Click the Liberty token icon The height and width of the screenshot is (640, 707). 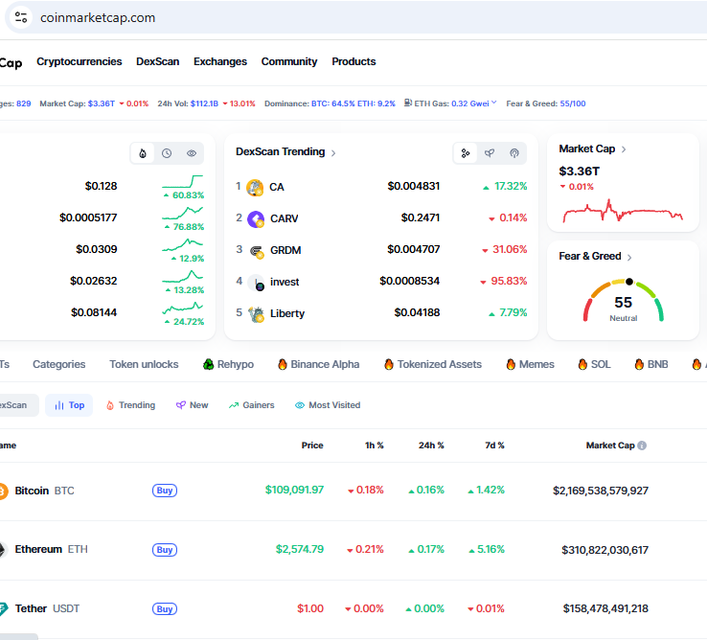click(257, 314)
